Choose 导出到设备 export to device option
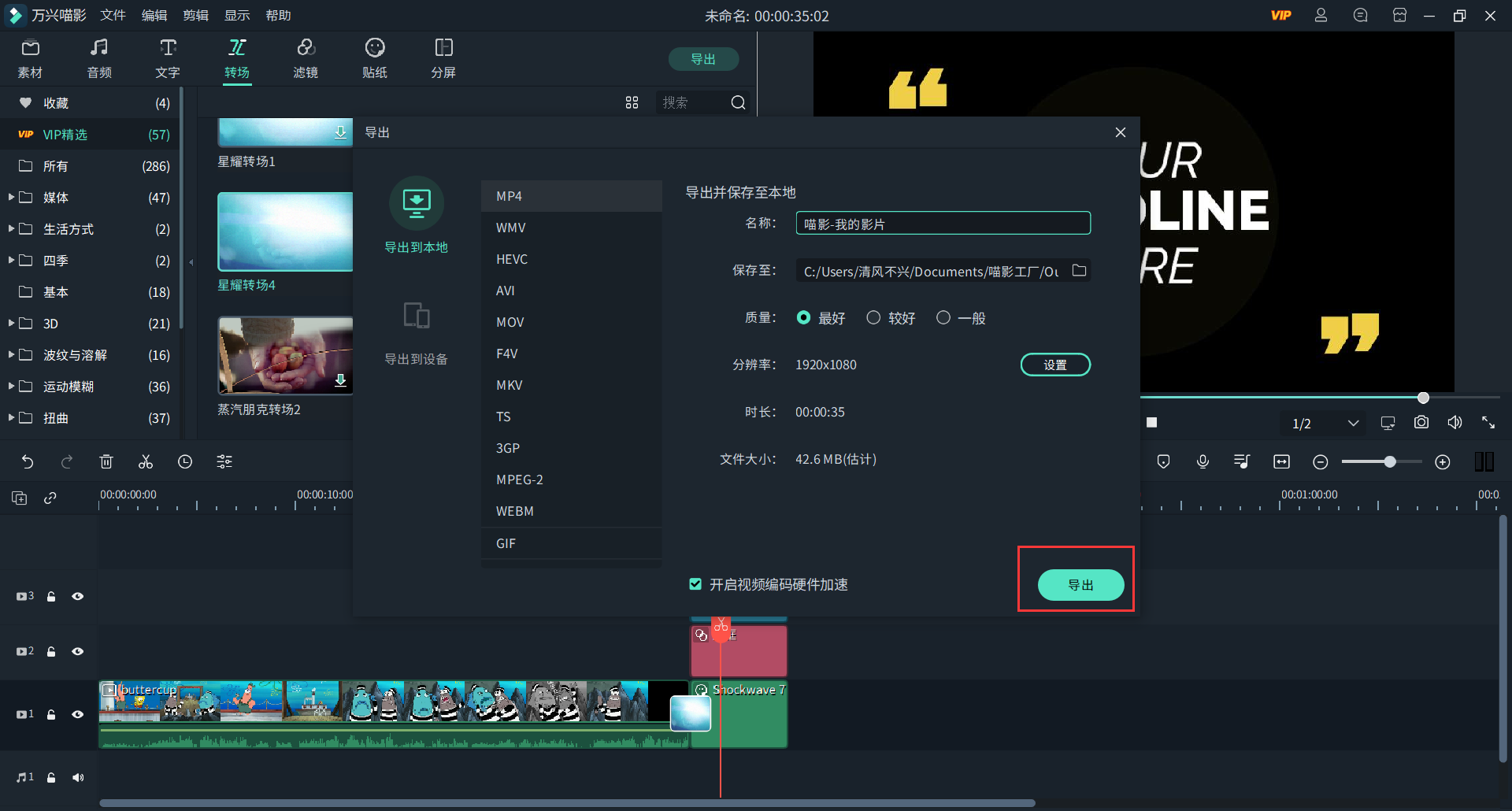Image resolution: width=1512 pixels, height=811 pixels. tap(417, 331)
